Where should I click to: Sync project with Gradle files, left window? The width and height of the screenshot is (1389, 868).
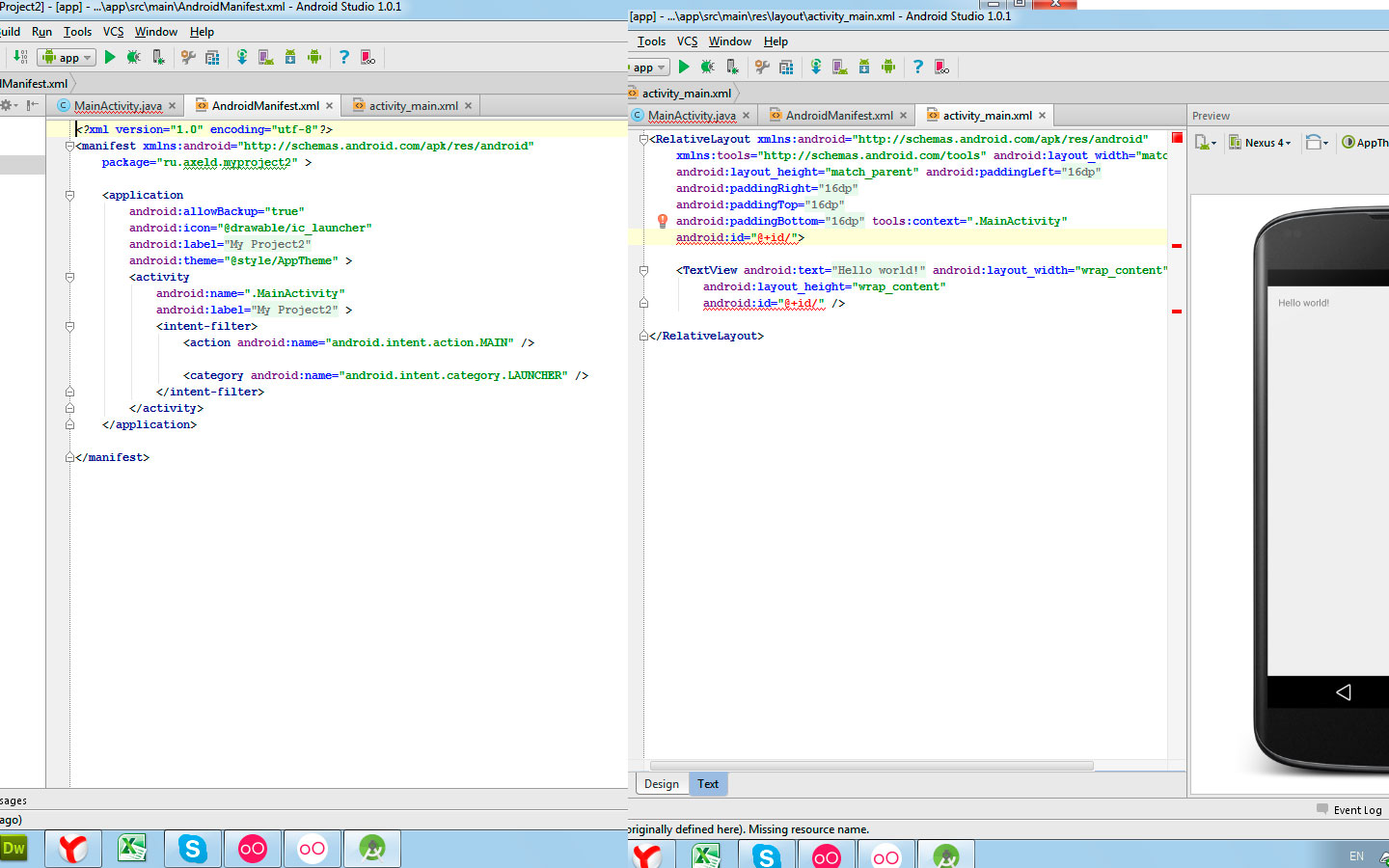pos(242,58)
